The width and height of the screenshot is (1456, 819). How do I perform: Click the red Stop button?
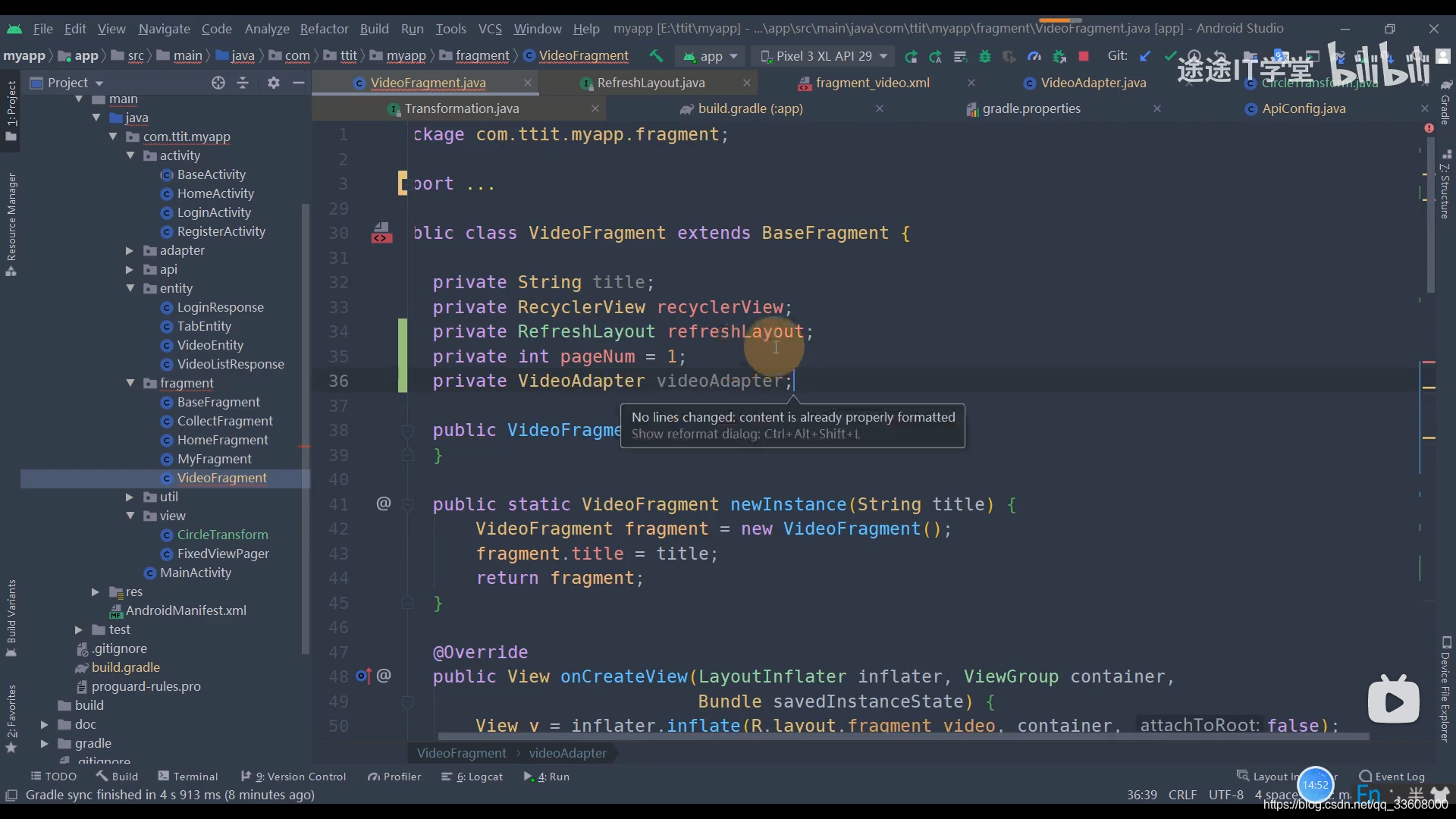click(x=1084, y=56)
